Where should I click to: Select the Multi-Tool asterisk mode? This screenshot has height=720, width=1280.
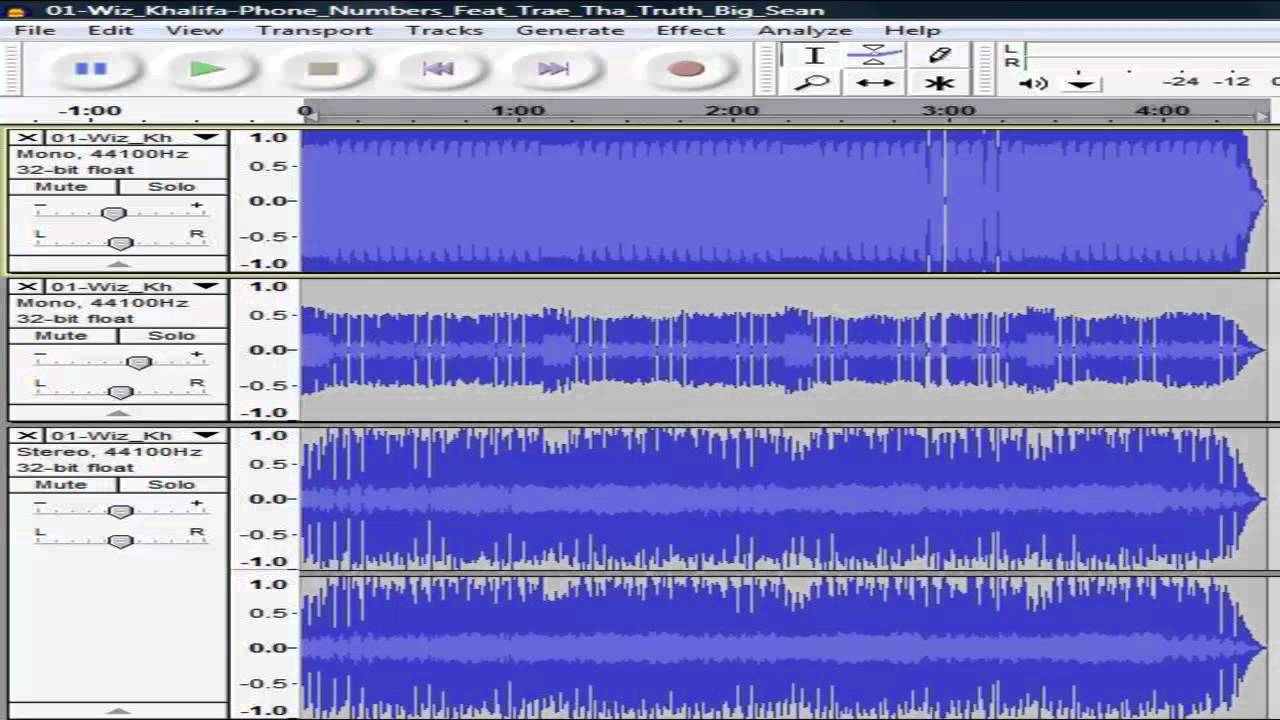coord(938,83)
